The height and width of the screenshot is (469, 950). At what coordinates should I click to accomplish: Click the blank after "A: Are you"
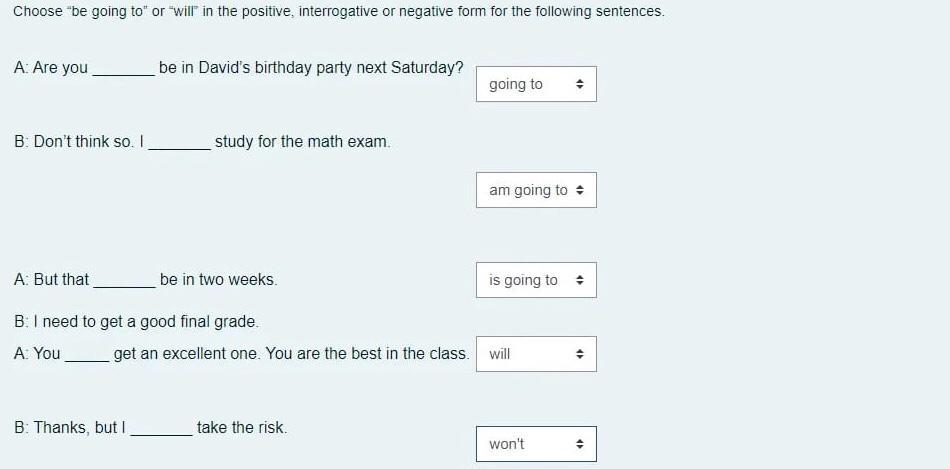click(122, 69)
